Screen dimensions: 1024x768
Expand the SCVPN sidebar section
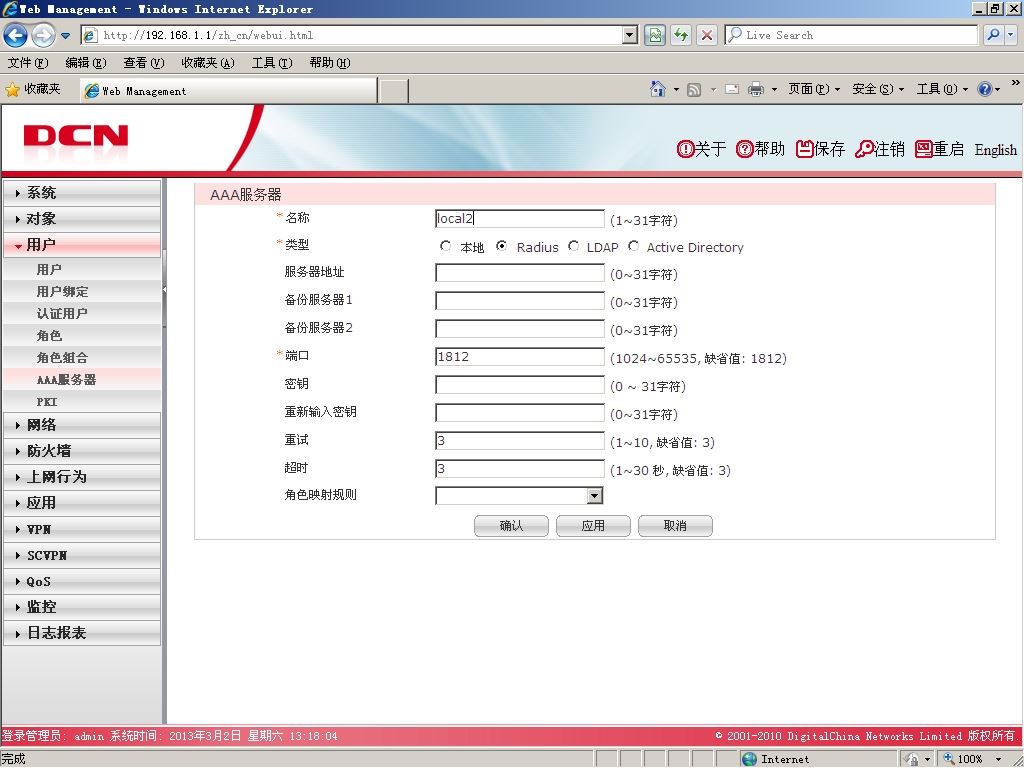[82, 556]
